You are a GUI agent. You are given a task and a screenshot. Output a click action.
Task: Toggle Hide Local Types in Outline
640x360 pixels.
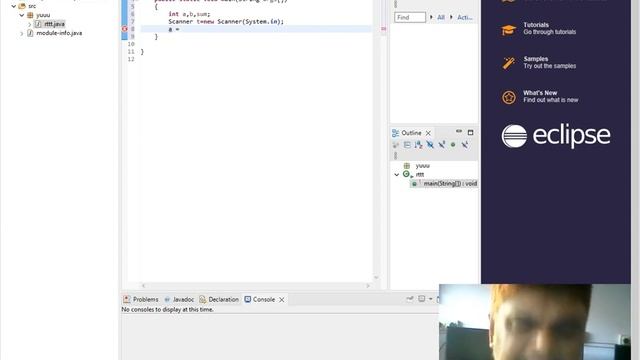[464, 145]
